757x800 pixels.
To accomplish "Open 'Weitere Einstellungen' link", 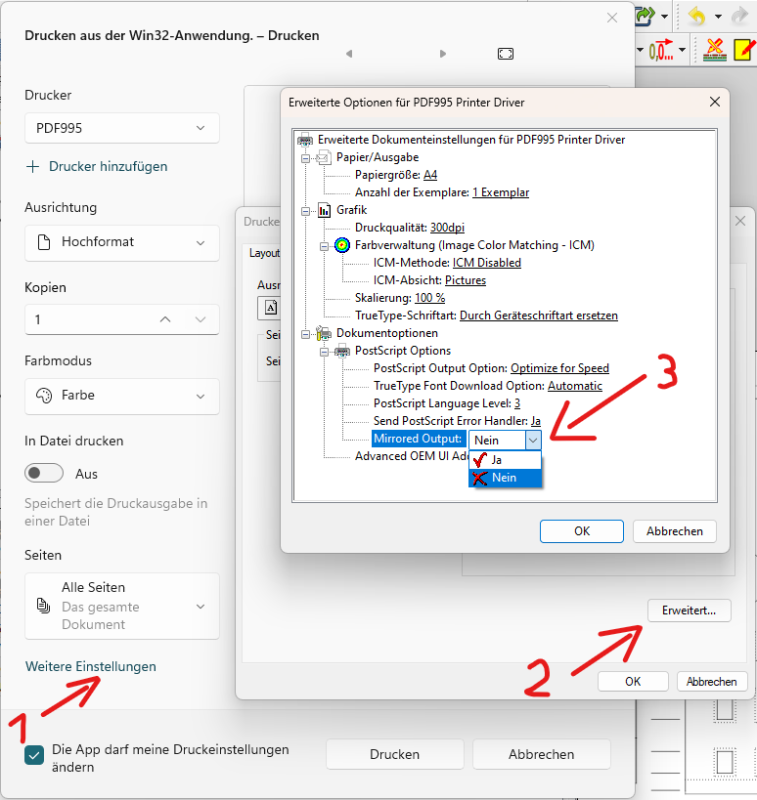I will point(90,666).
